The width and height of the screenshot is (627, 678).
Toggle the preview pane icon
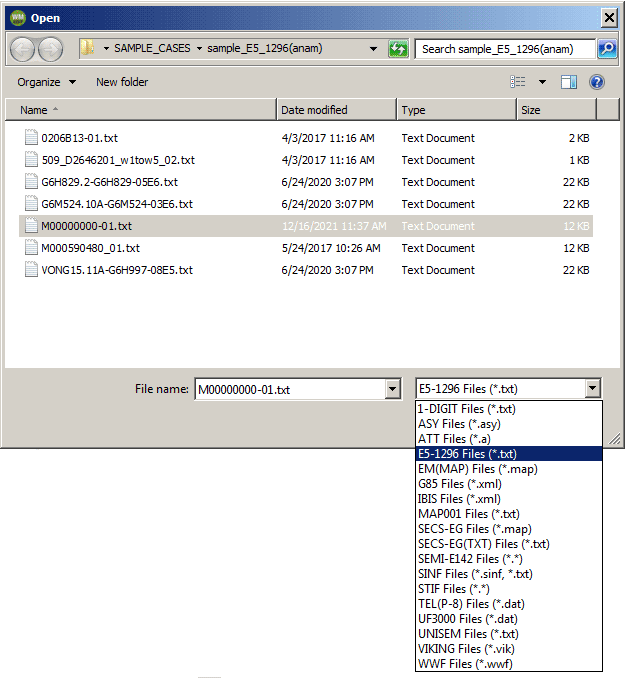pyautogui.click(x=569, y=82)
